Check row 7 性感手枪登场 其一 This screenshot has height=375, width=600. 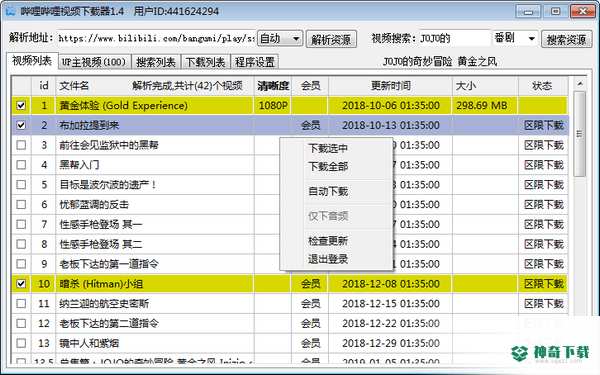21,224
